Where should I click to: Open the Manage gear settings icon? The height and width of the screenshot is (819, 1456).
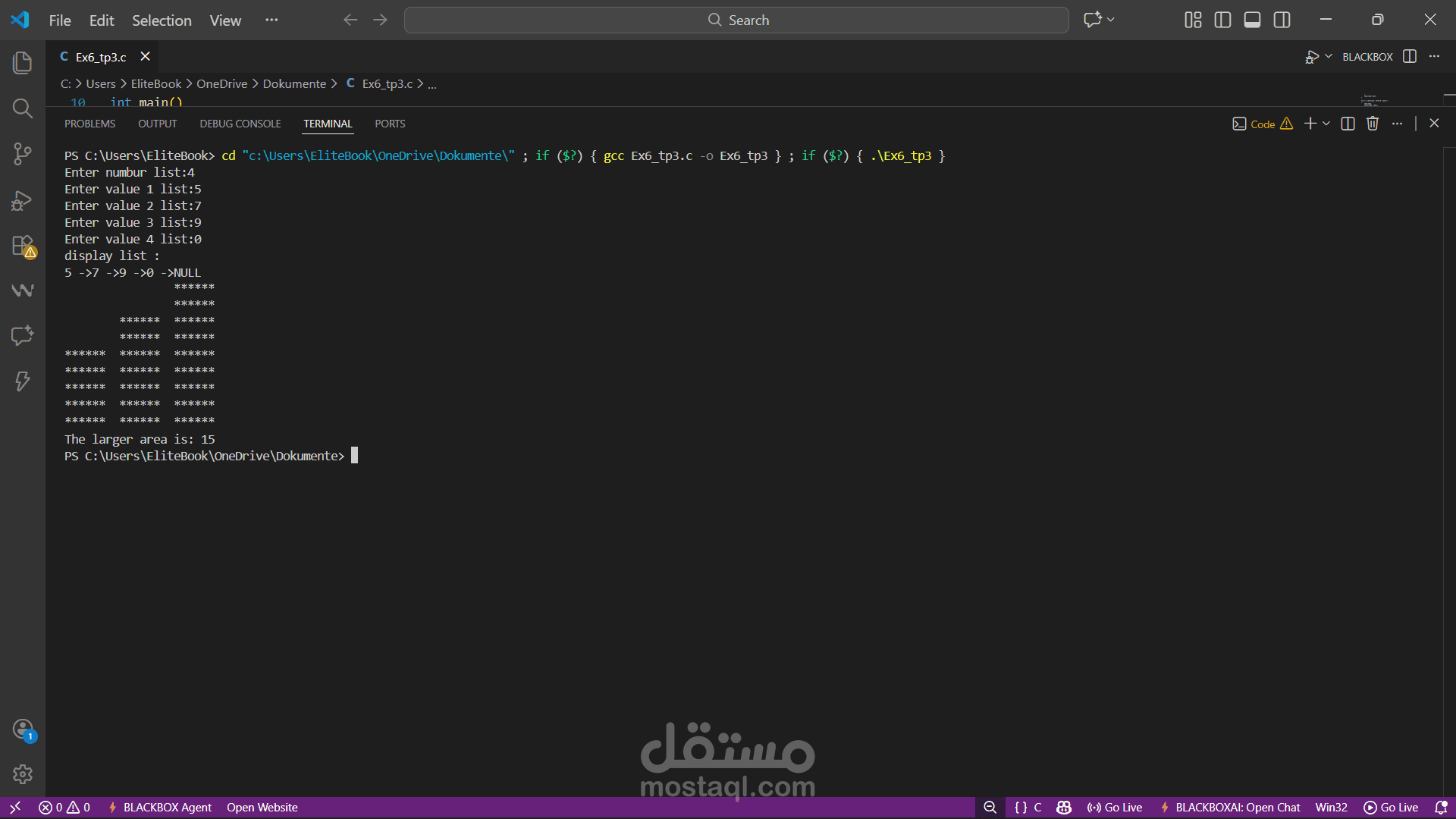tap(23, 774)
